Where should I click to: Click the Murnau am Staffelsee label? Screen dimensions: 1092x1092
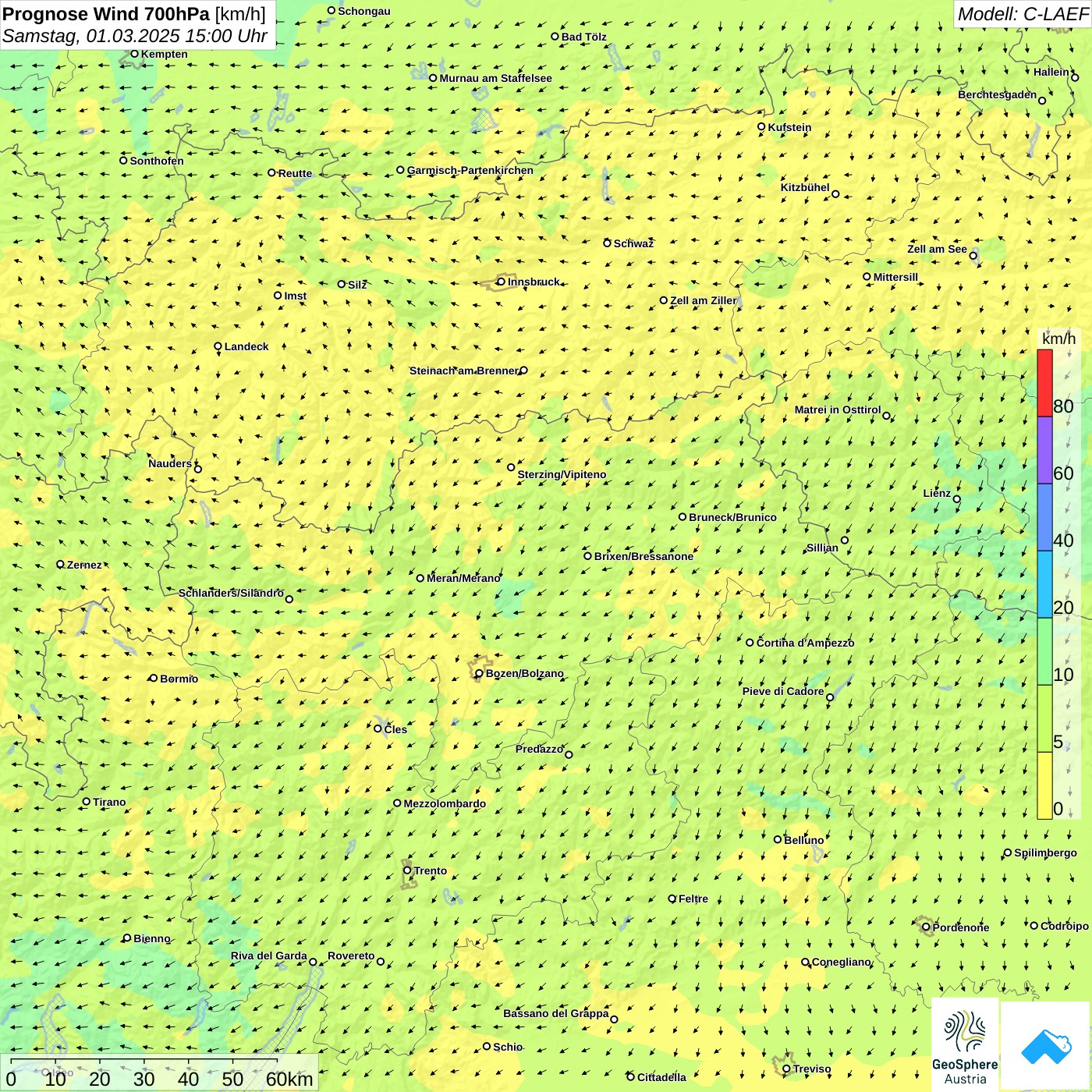coord(495,78)
